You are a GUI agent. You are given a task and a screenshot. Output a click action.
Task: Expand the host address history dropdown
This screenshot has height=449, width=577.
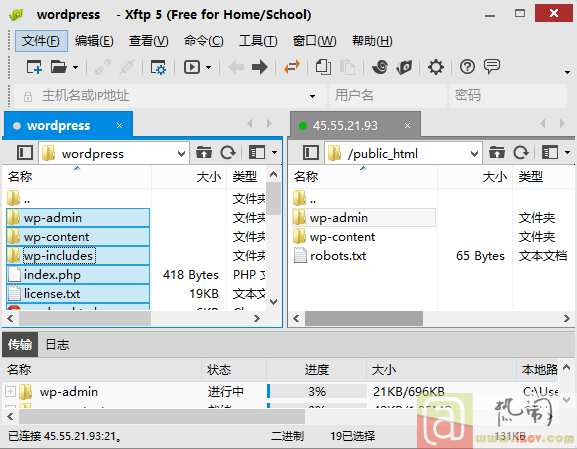pyautogui.click(x=312, y=96)
